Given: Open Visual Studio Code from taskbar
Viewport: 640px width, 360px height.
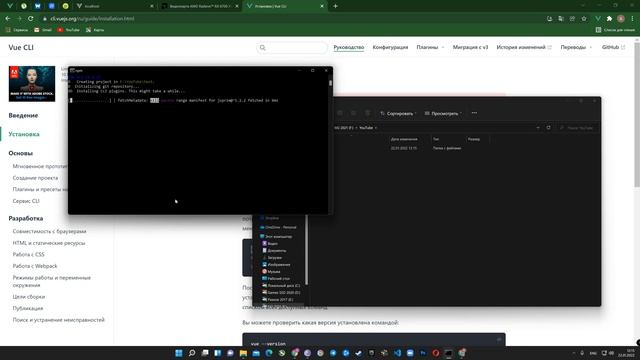Looking at the screenshot, I should (397, 353).
